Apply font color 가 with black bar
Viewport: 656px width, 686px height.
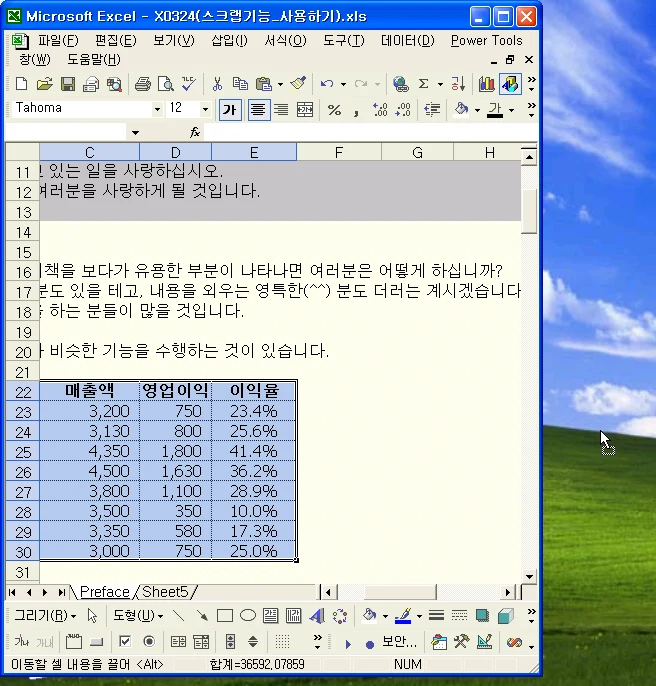pyautogui.click(x=495, y=109)
